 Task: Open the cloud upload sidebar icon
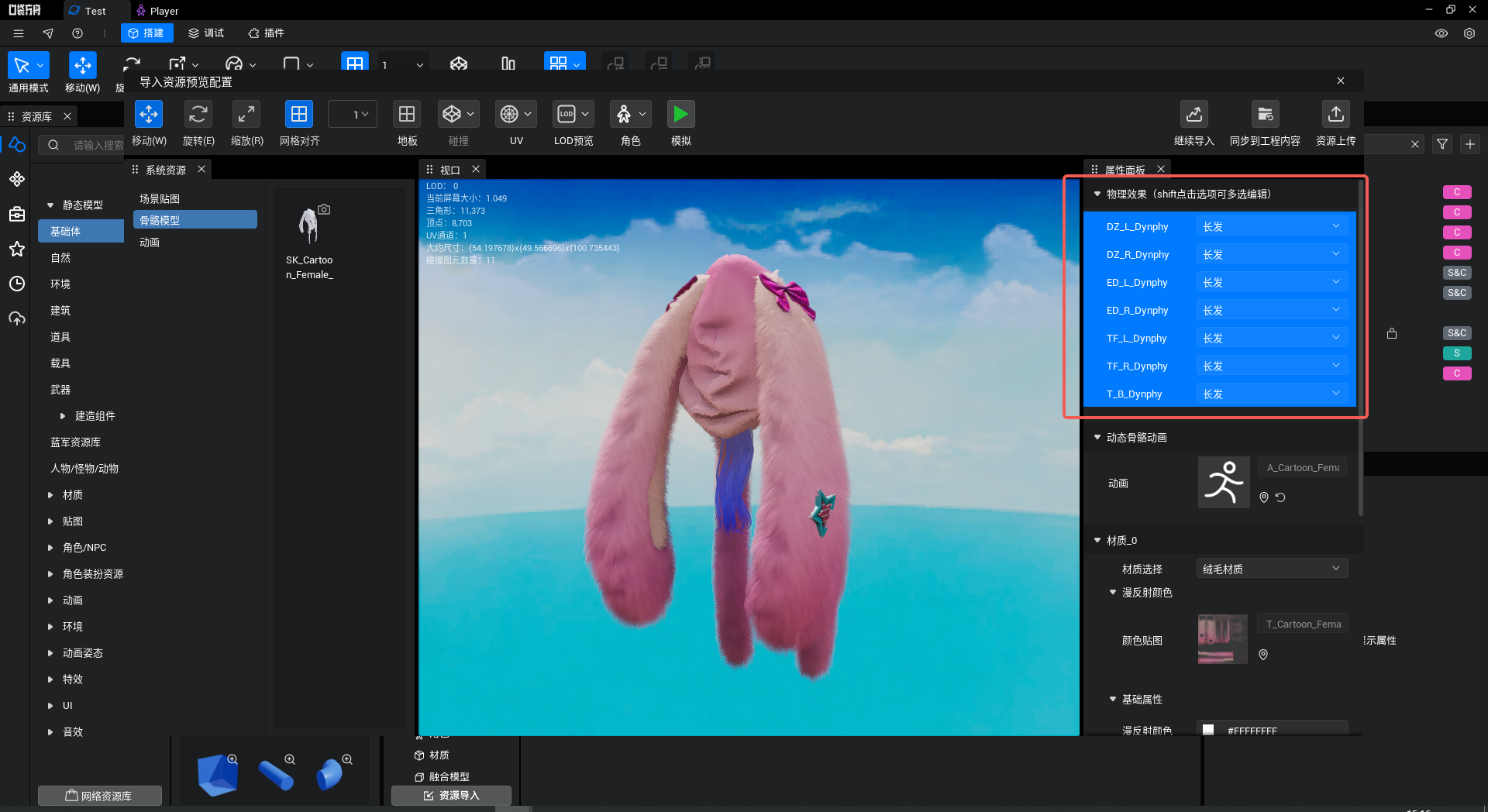click(x=17, y=318)
